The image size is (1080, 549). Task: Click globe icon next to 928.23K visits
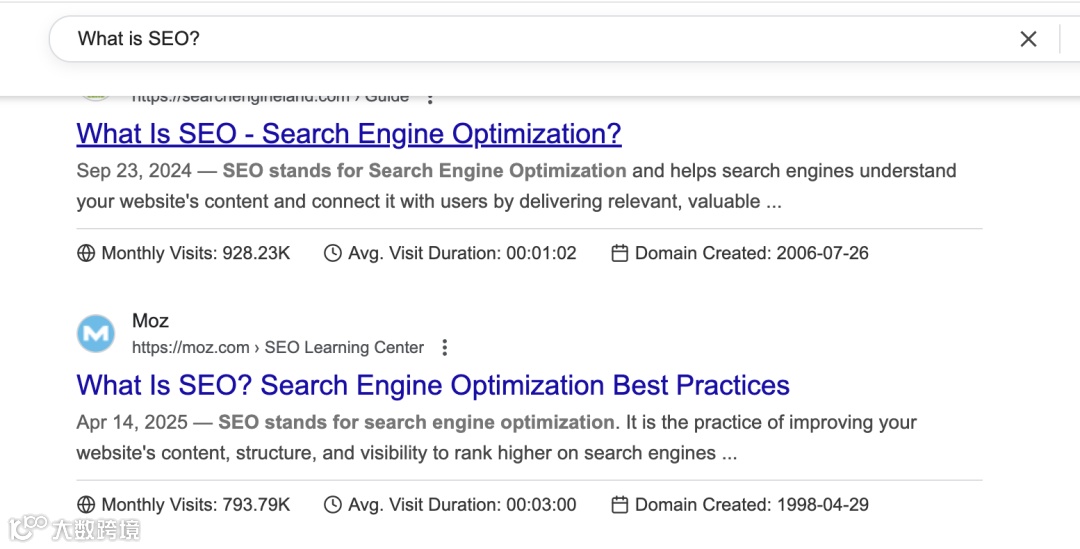point(86,253)
